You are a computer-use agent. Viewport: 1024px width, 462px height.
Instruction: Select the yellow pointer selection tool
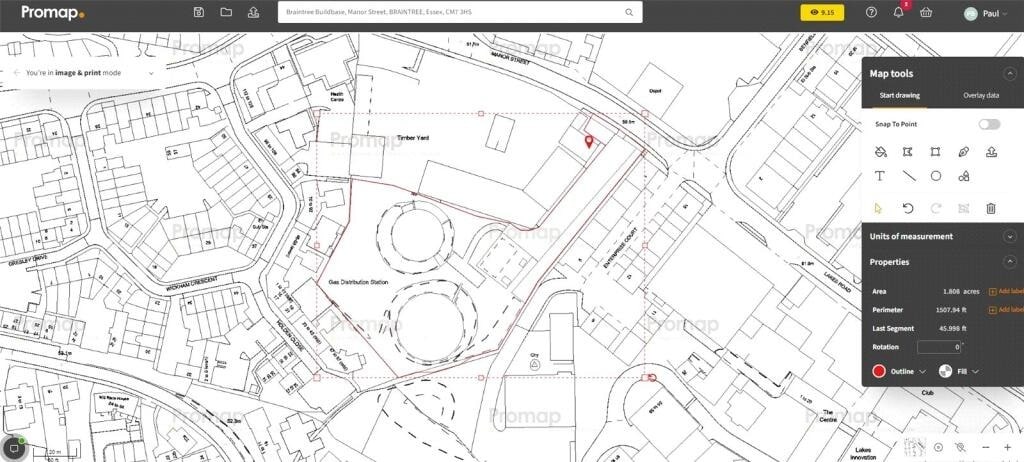tap(878, 208)
